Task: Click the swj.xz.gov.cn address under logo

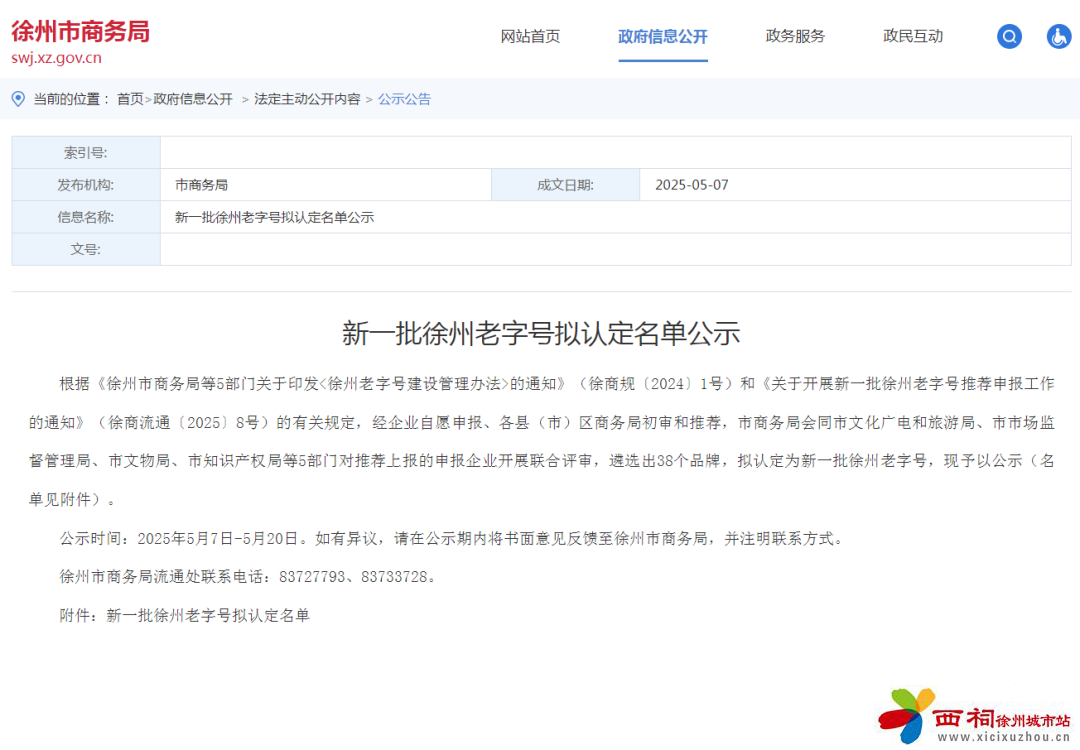Action: pos(56,58)
